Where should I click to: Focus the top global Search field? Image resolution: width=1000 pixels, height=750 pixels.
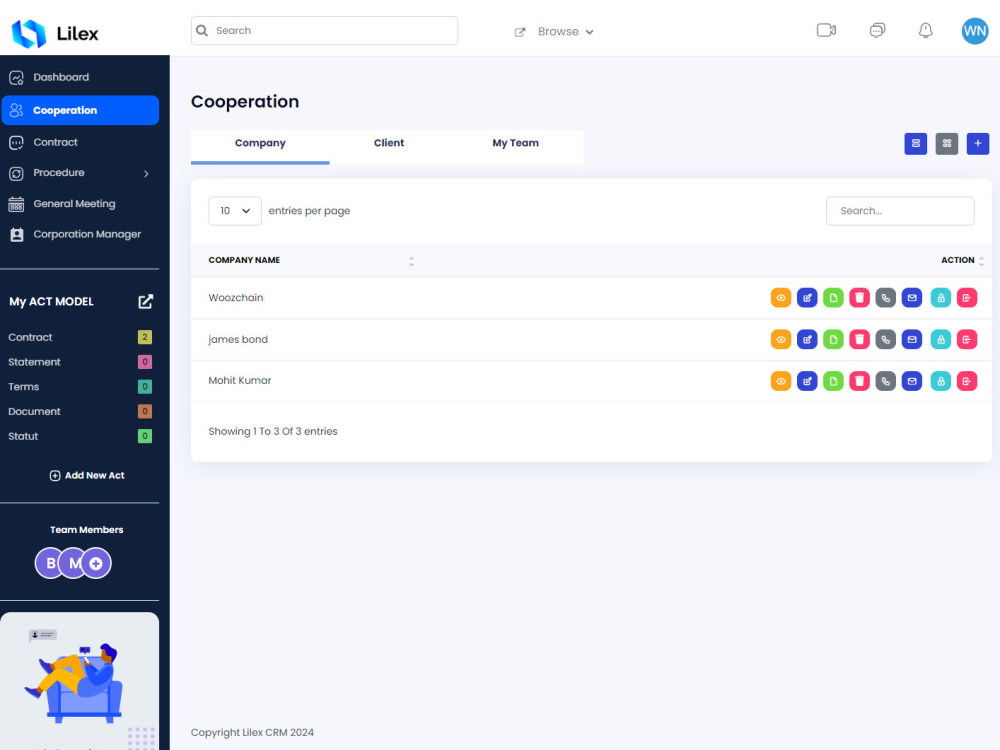[325, 31]
